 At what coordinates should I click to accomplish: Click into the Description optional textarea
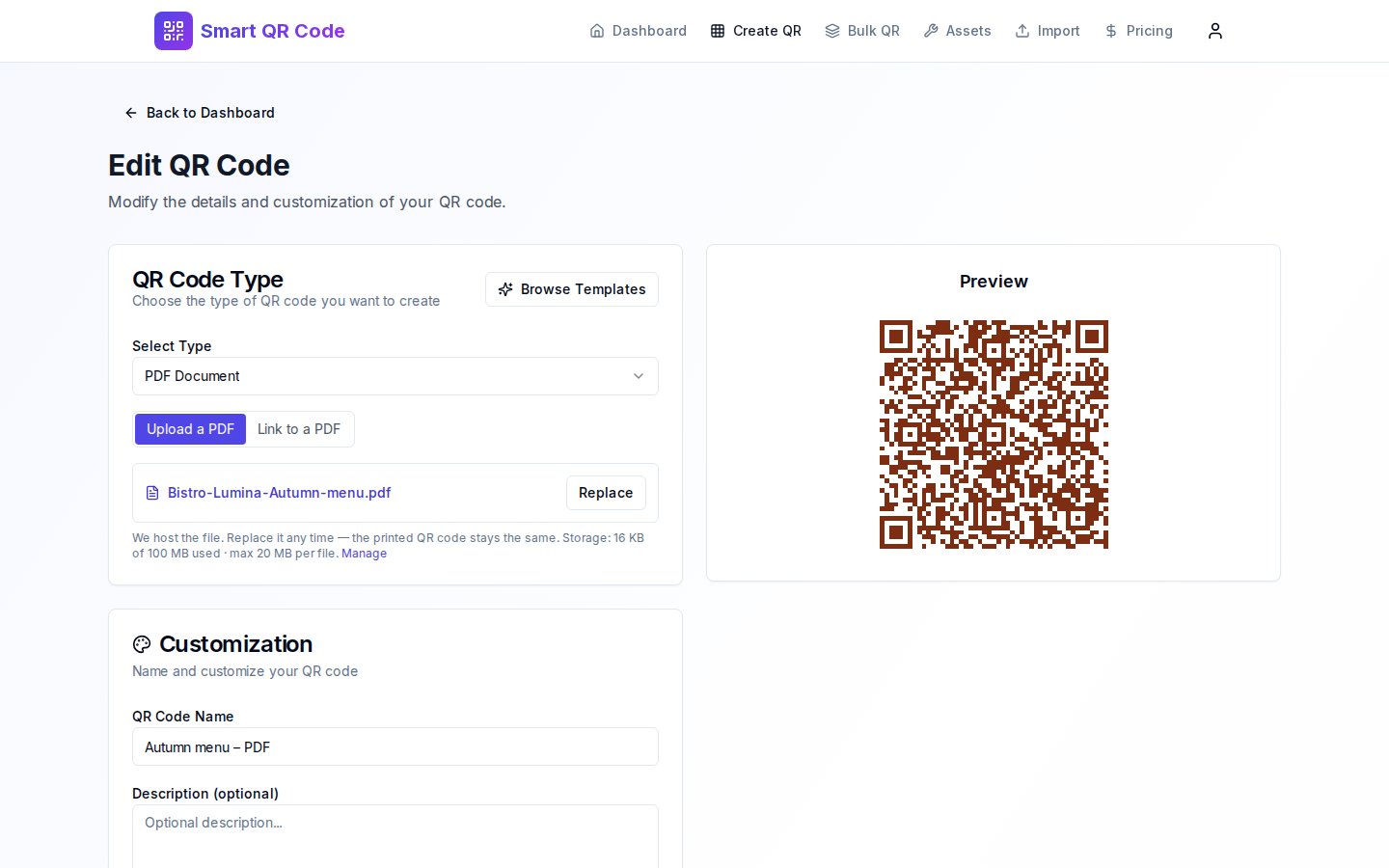[x=395, y=836]
